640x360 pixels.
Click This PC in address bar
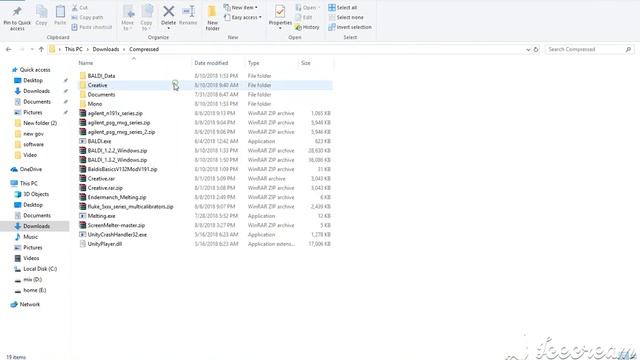click(73, 49)
